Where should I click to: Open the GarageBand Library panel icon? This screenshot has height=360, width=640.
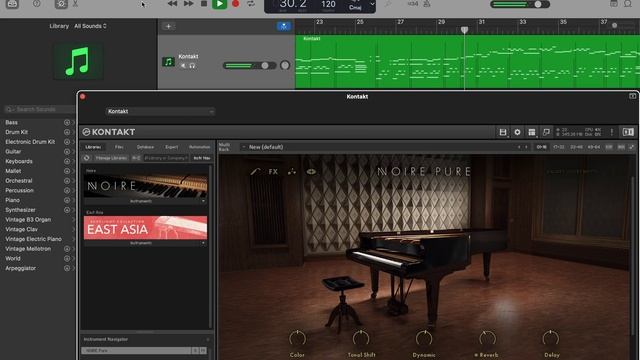click(12, 4)
